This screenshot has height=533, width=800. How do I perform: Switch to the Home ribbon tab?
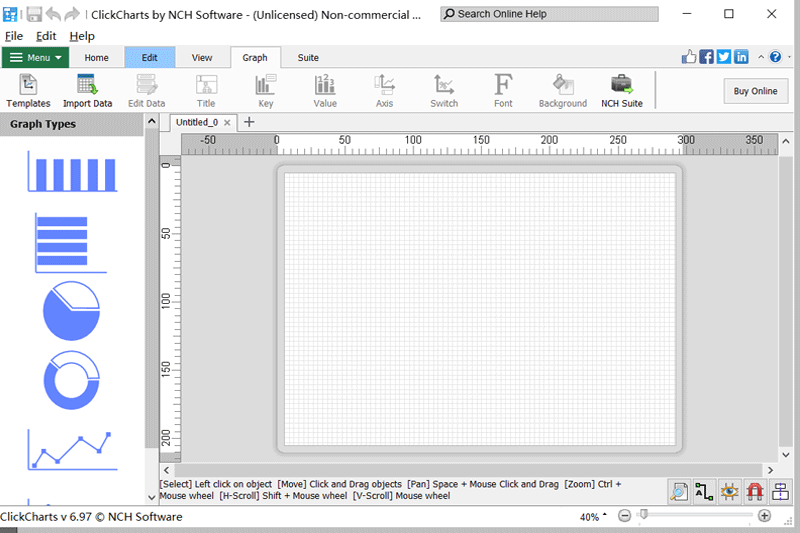[96, 58]
